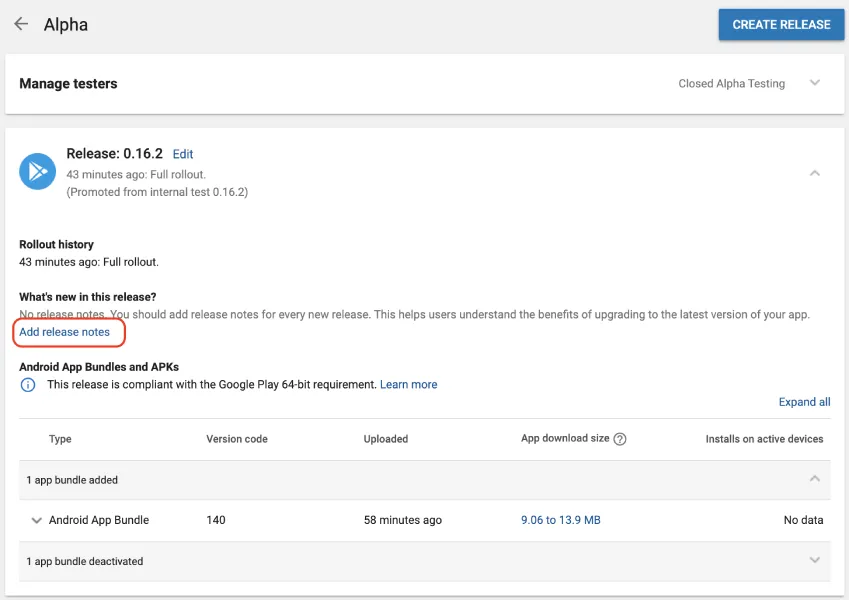Viewport: 849px width, 600px height.
Task: Expand the Manage testers section
Action: coord(68,84)
